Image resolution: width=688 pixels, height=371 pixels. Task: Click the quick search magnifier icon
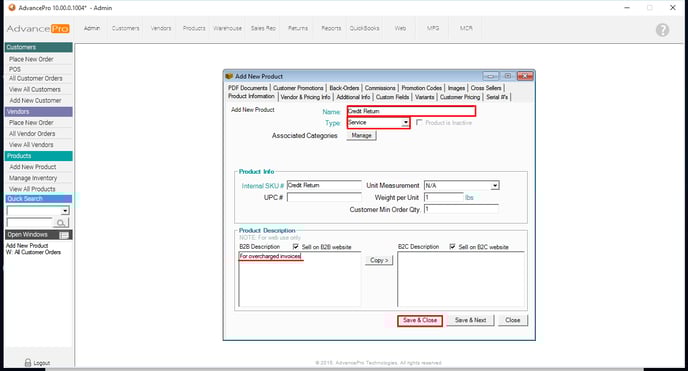click(x=61, y=223)
